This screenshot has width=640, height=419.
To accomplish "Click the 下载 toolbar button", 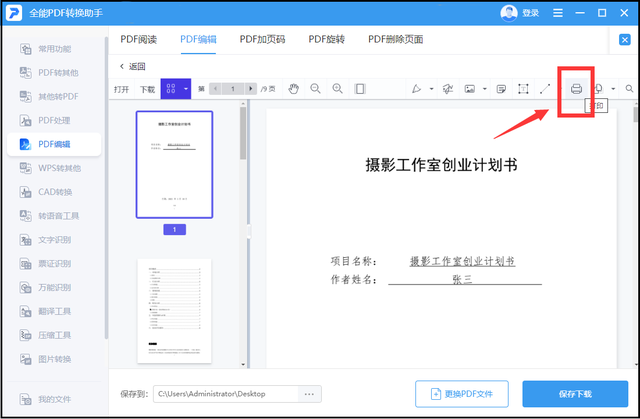I will 147,89.
